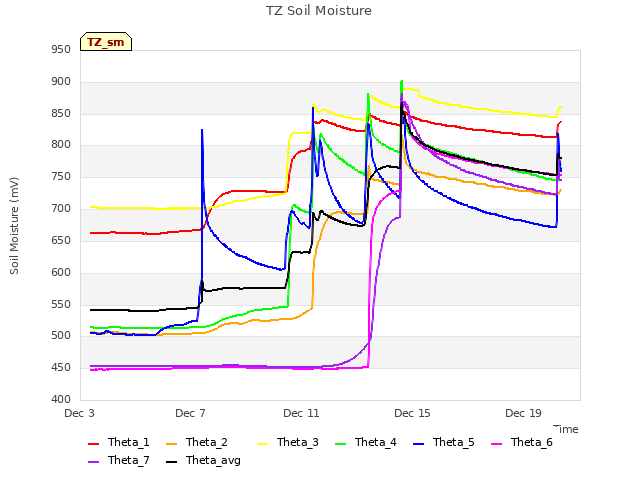Screen dimensions: 640x480
Task: Click the Dec 11 x-axis tick label
Action: (x=301, y=413)
